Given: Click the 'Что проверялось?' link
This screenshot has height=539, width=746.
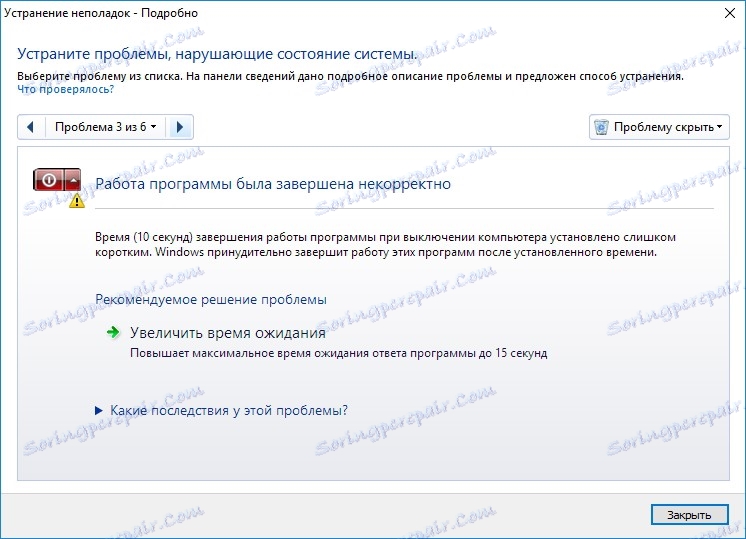Looking at the screenshot, I should (x=66, y=89).
